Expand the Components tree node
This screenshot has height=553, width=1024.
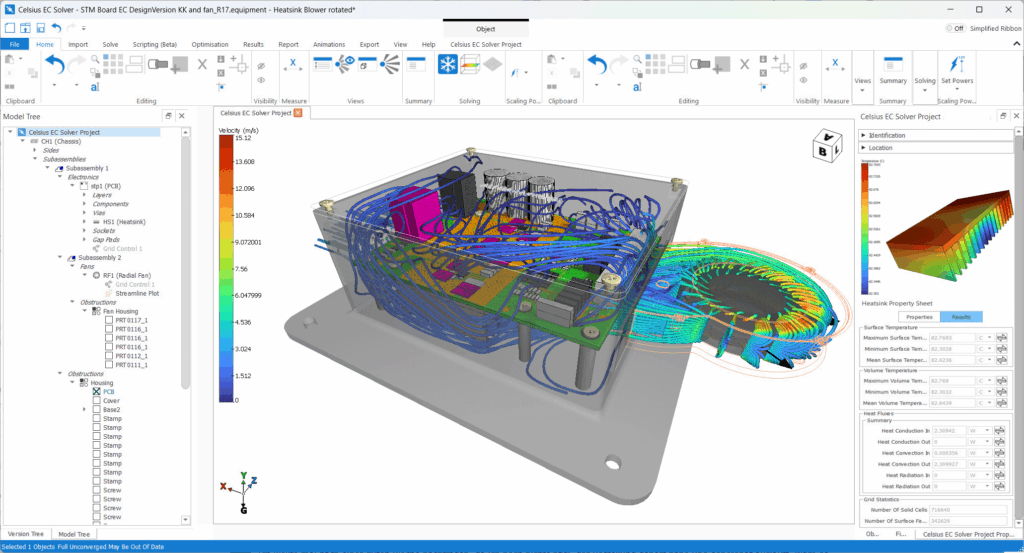pyautogui.click(x=84, y=204)
